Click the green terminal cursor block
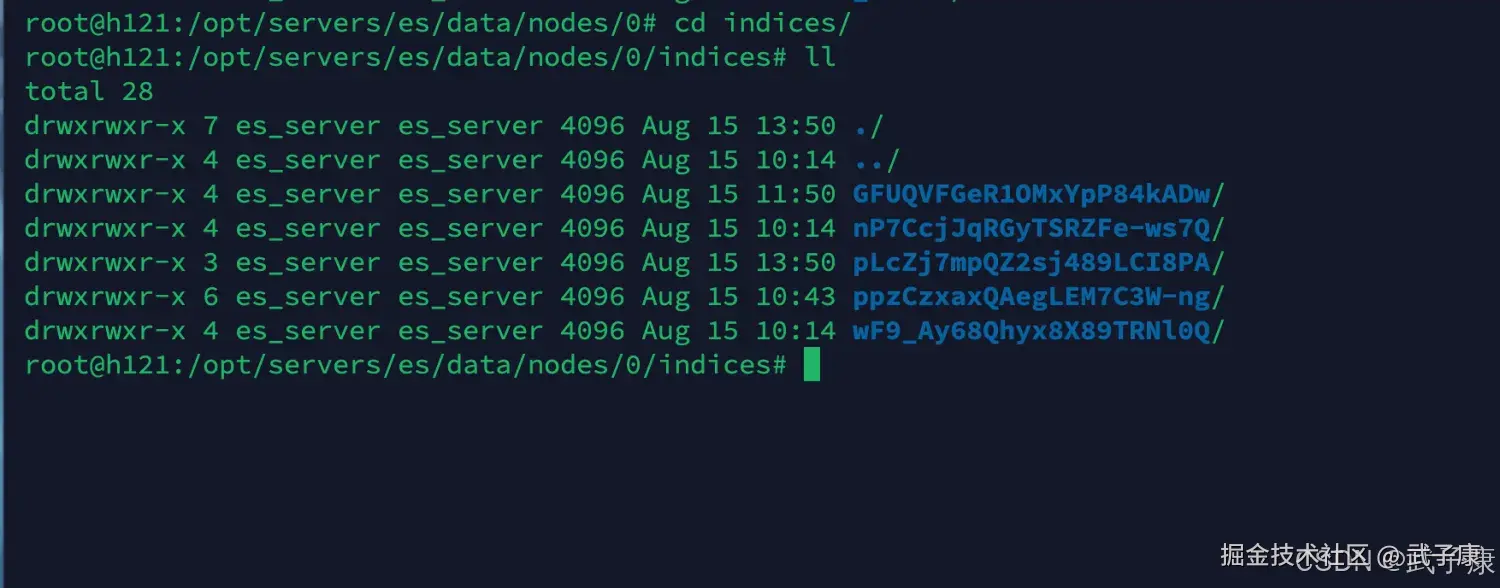This screenshot has width=1500, height=588. pyautogui.click(x=811, y=365)
